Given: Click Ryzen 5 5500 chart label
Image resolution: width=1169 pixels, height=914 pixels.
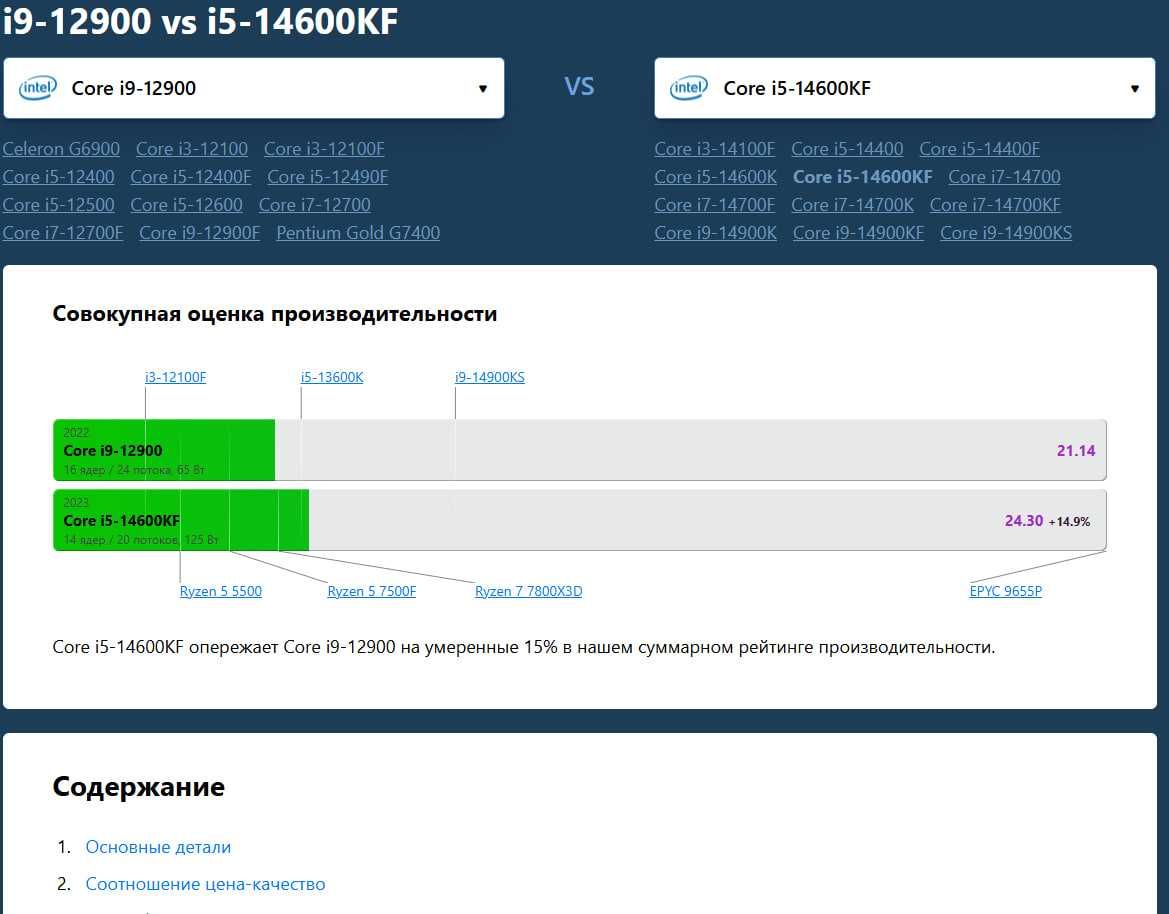Looking at the screenshot, I should 221,591.
